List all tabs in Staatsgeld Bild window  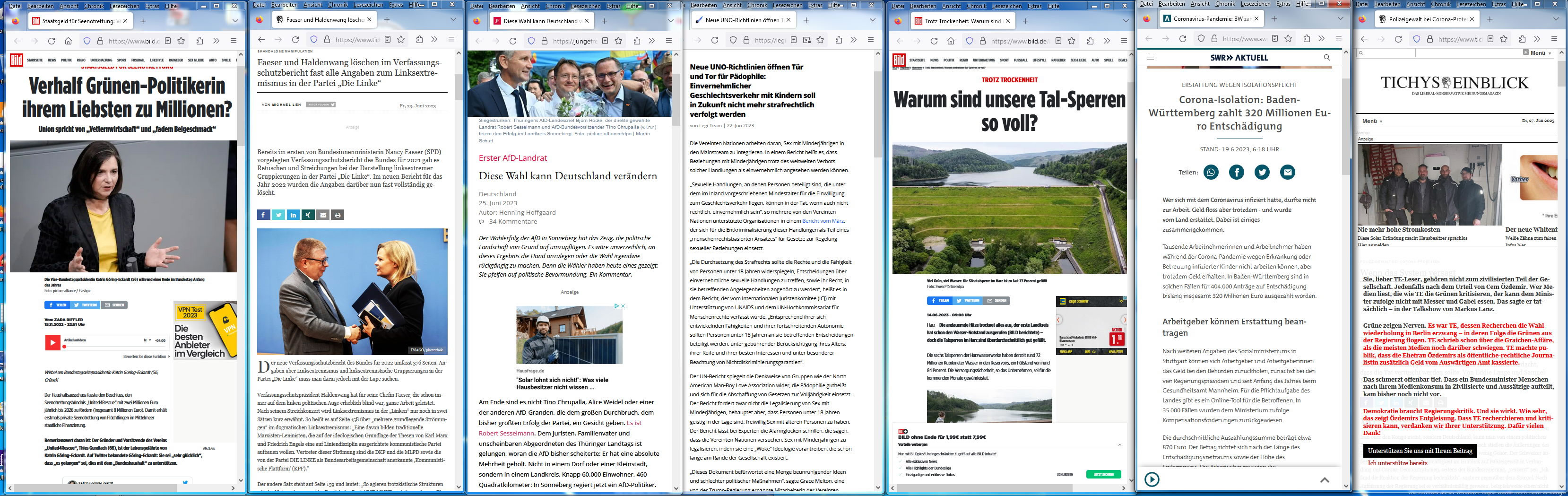tap(235, 21)
